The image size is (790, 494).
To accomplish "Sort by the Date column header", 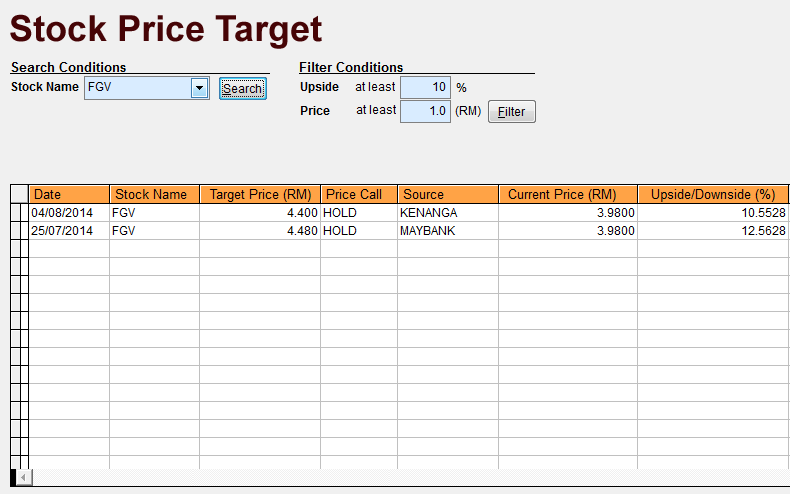I will (69, 194).
